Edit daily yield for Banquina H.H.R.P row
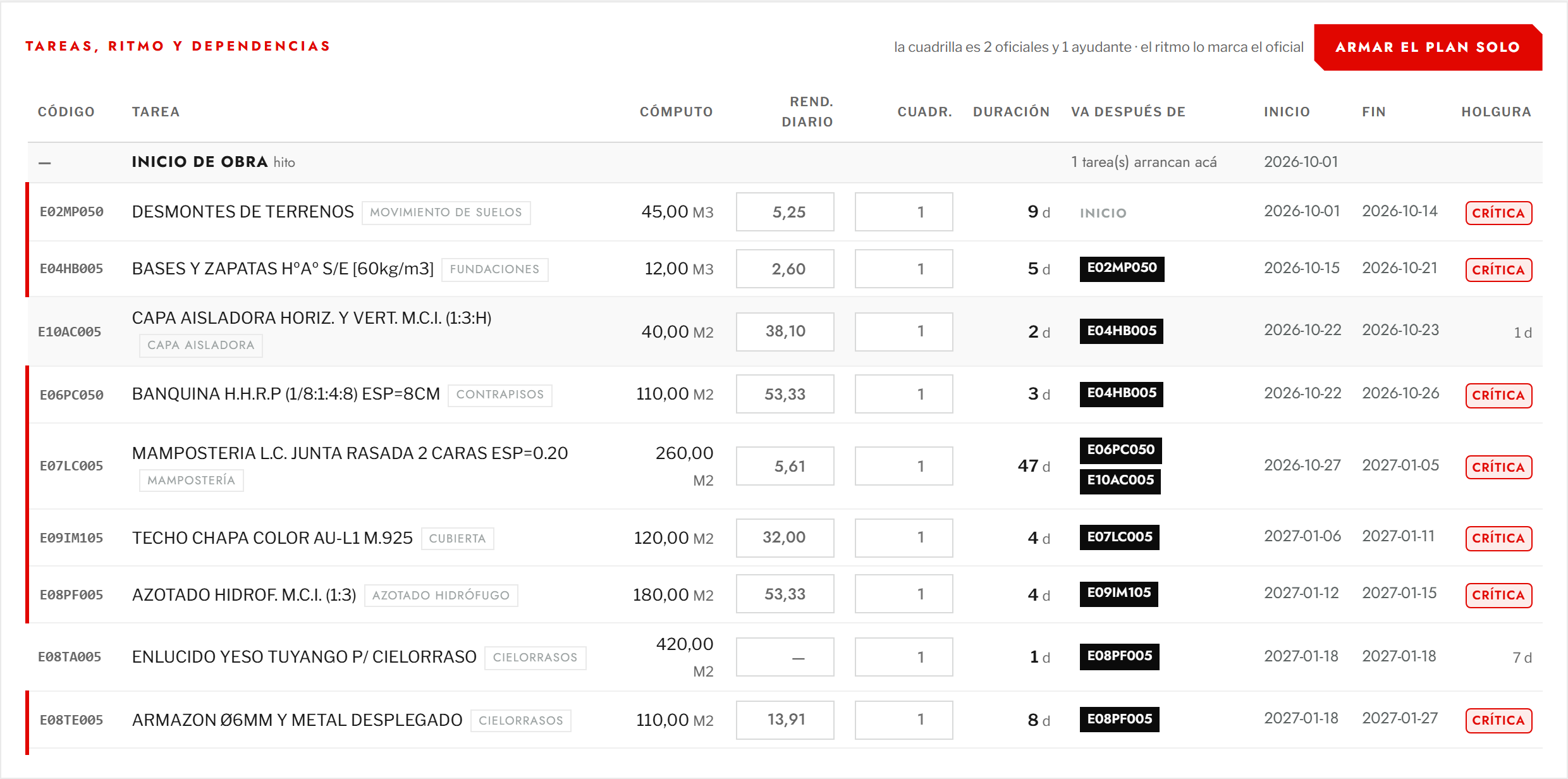The width and height of the screenshot is (1568, 779). [x=785, y=394]
